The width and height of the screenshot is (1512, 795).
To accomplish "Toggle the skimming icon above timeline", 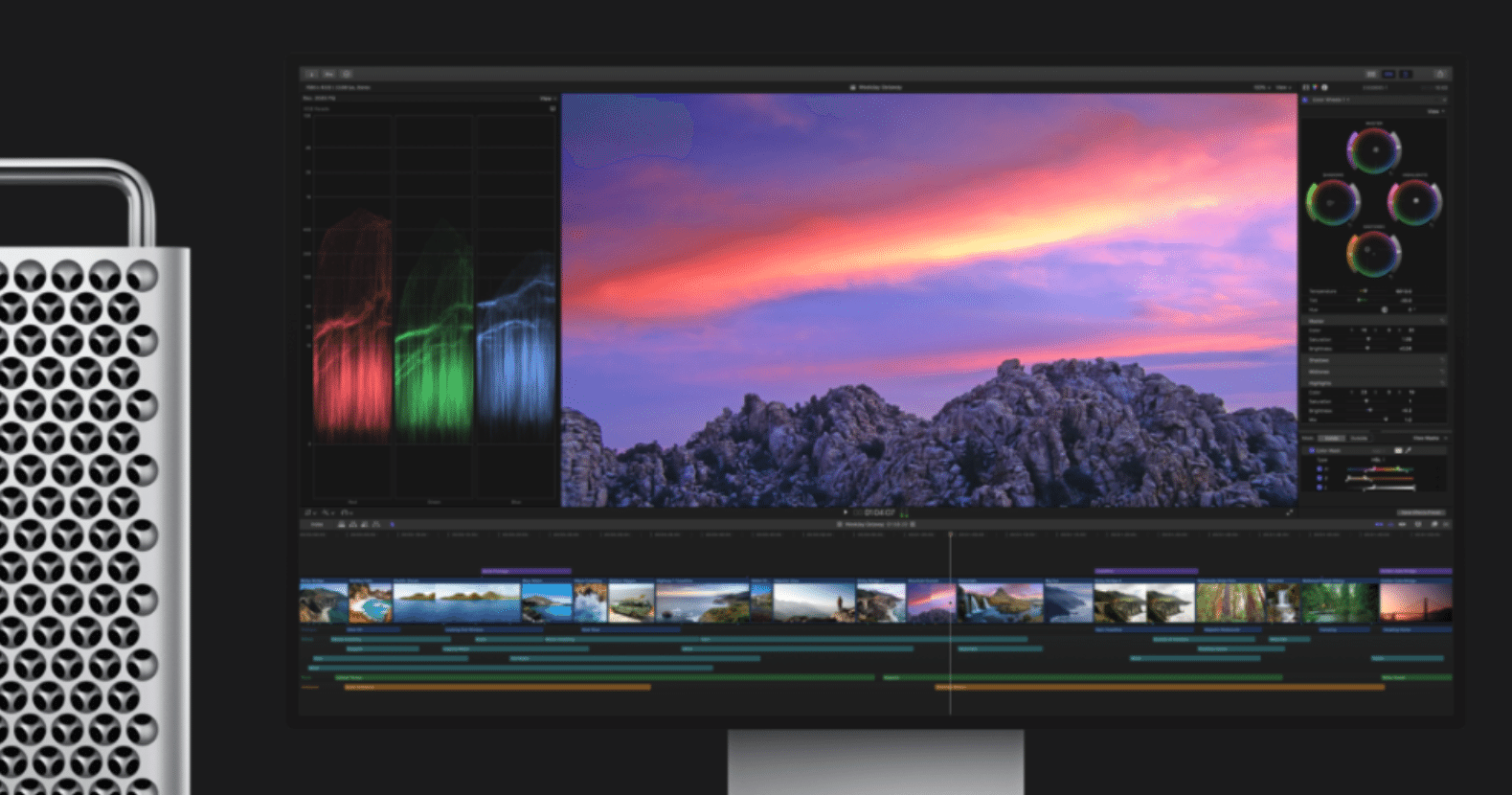I will coord(1380,524).
